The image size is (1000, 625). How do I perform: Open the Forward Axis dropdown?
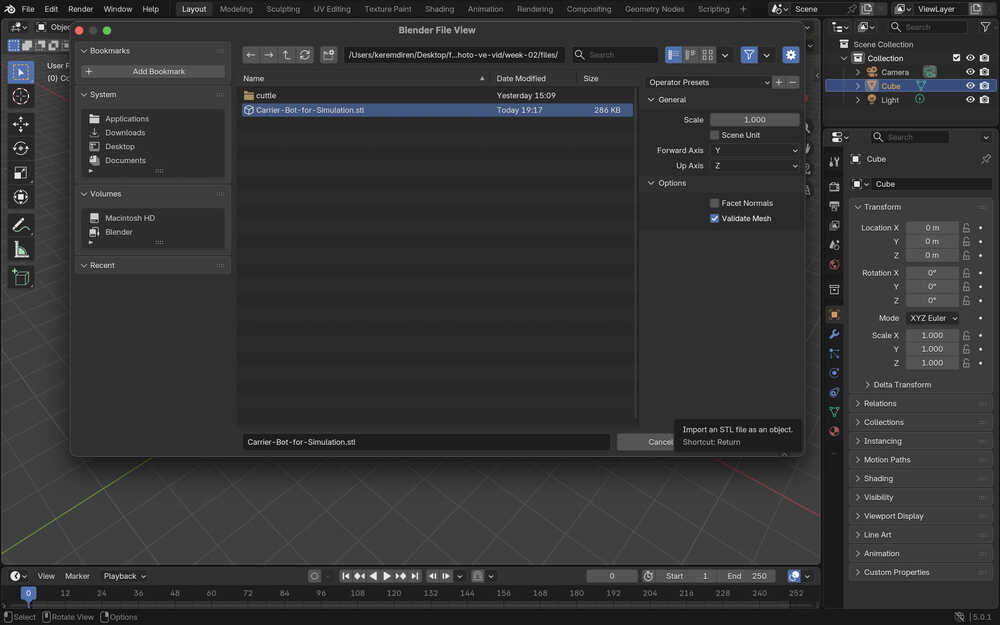click(x=755, y=150)
